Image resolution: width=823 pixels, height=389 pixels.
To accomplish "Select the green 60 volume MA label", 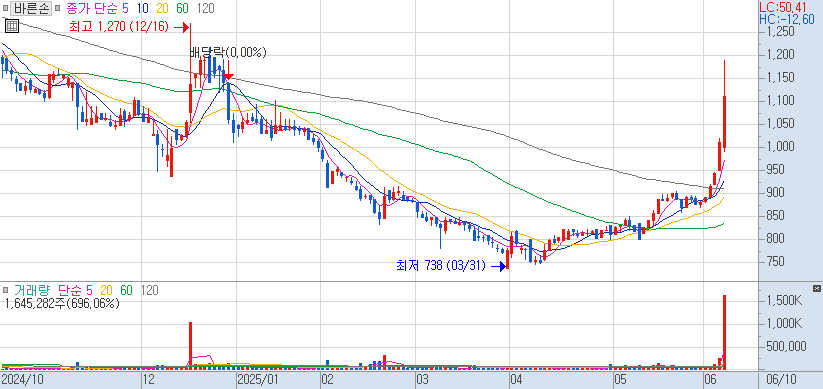I will (126, 290).
